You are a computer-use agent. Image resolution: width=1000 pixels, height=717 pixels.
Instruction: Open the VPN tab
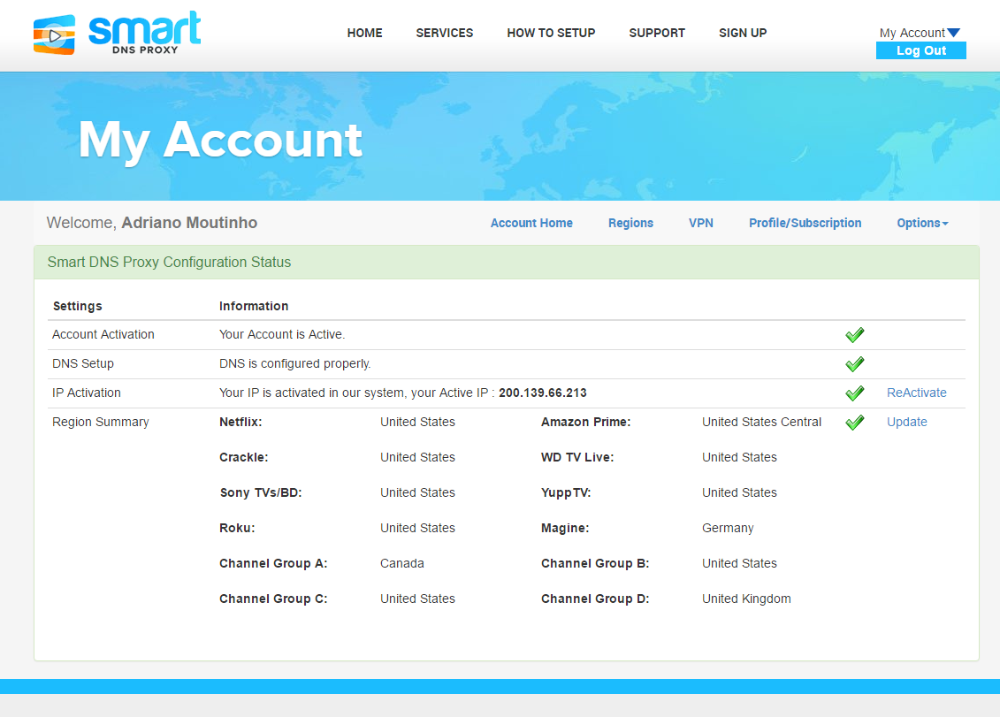pos(701,223)
